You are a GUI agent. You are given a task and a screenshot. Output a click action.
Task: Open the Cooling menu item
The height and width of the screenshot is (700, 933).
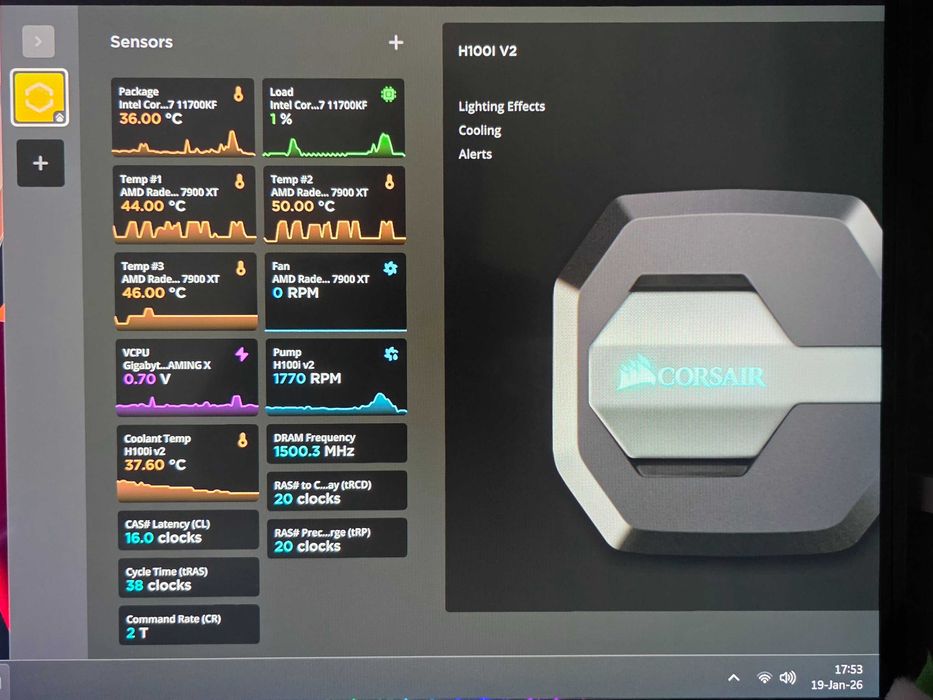click(480, 130)
